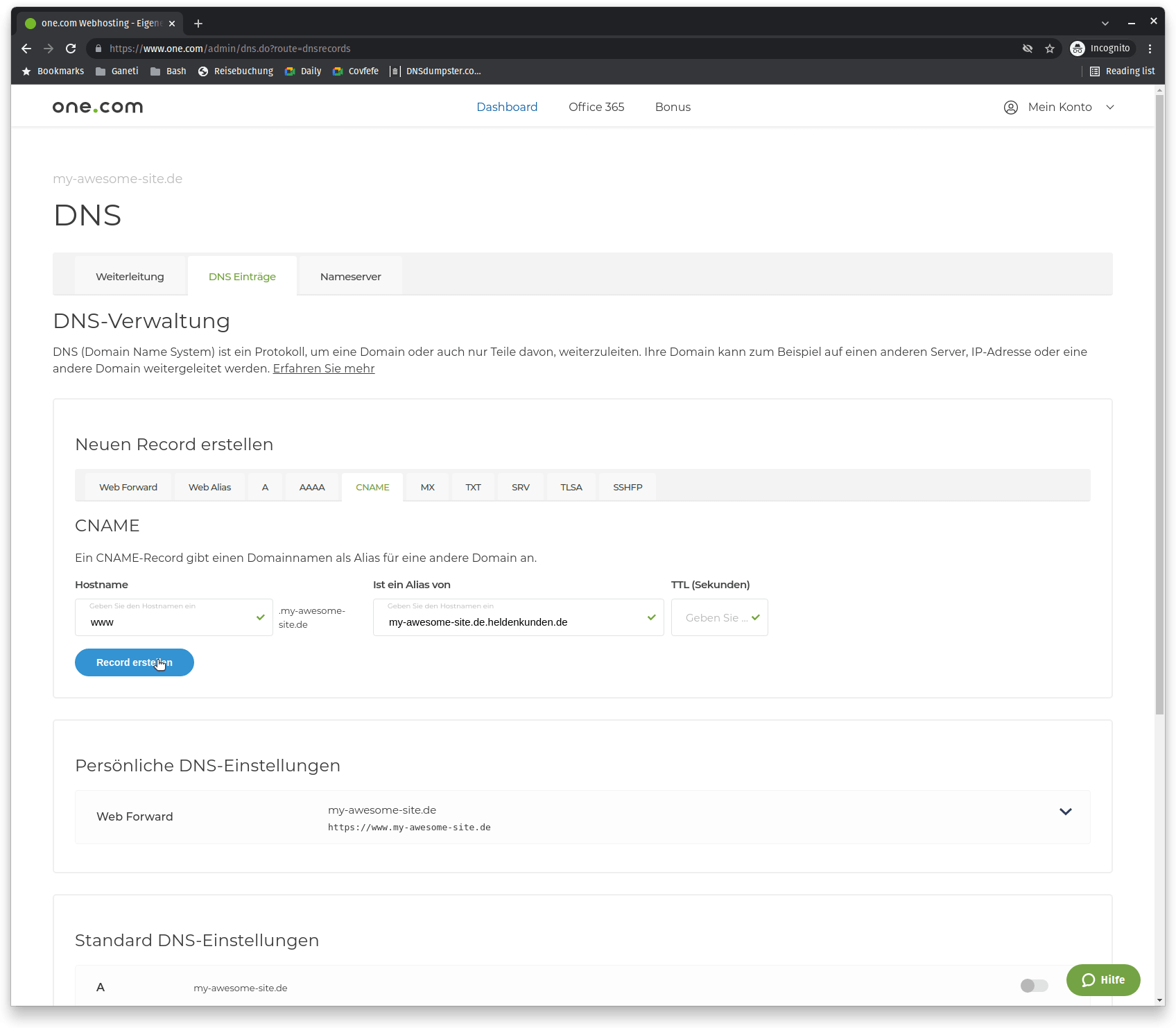The height and width of the screenshot is (1028, 1176).
Task: Click the Ist ein Alias von field
Action: pos(518,617)
